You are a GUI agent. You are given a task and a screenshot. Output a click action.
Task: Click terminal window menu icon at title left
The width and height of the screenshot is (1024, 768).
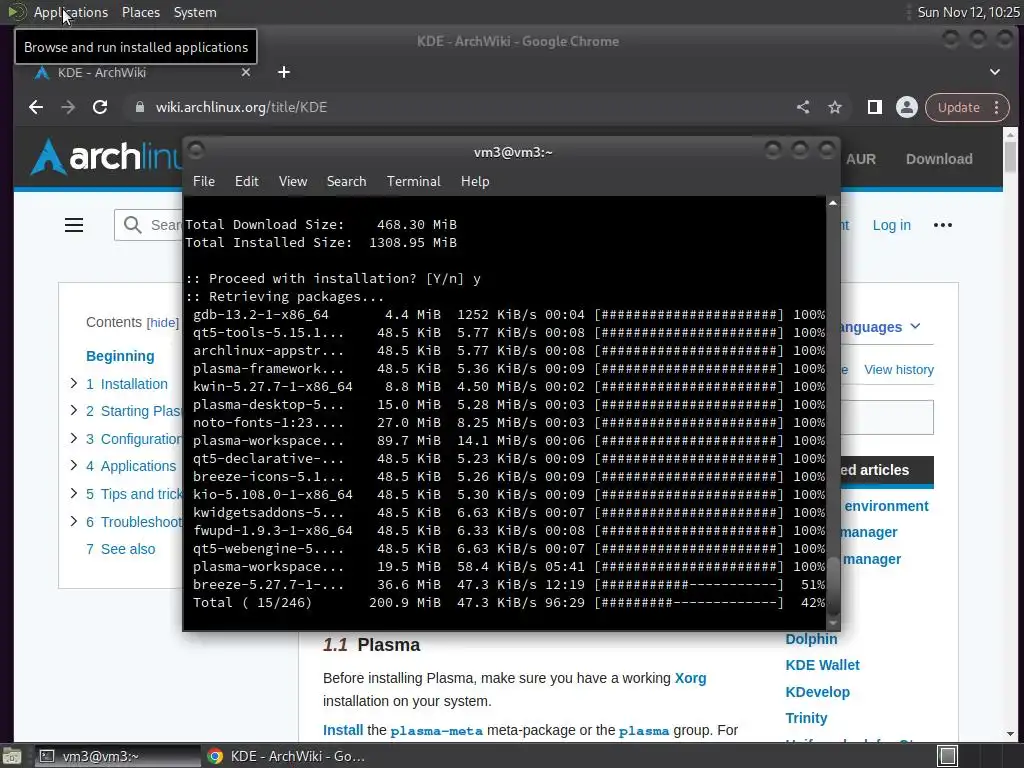(196, 151)
